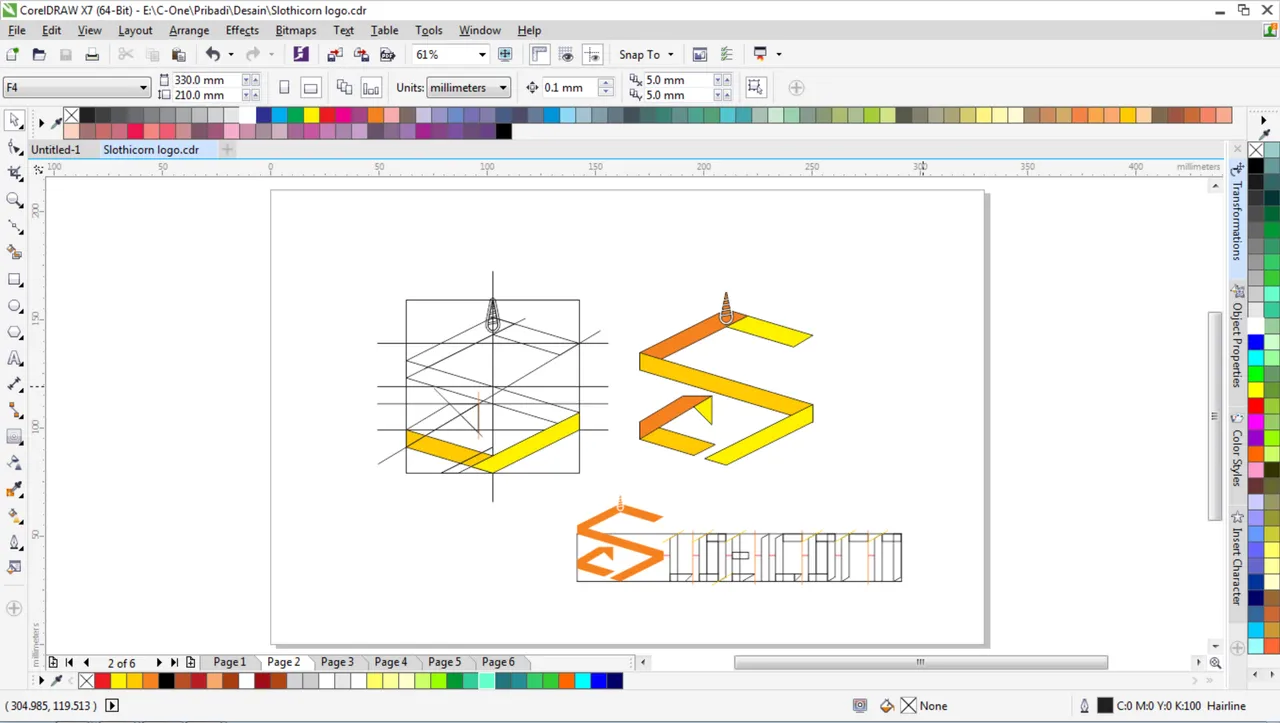1280x723 pixels.
Task: Apply page size to all pages
Action: tap(344, 87)
